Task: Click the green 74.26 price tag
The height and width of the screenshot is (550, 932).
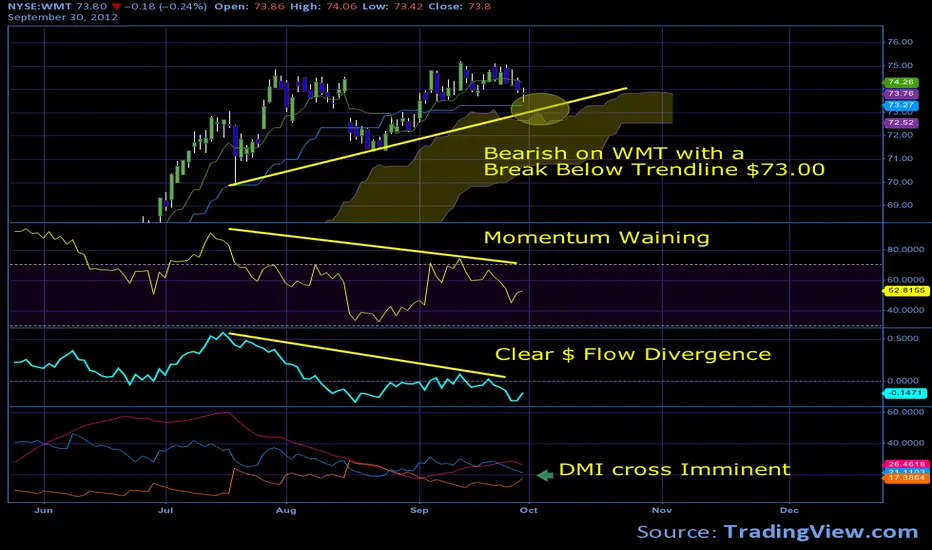Action: (x=900, y=82)
